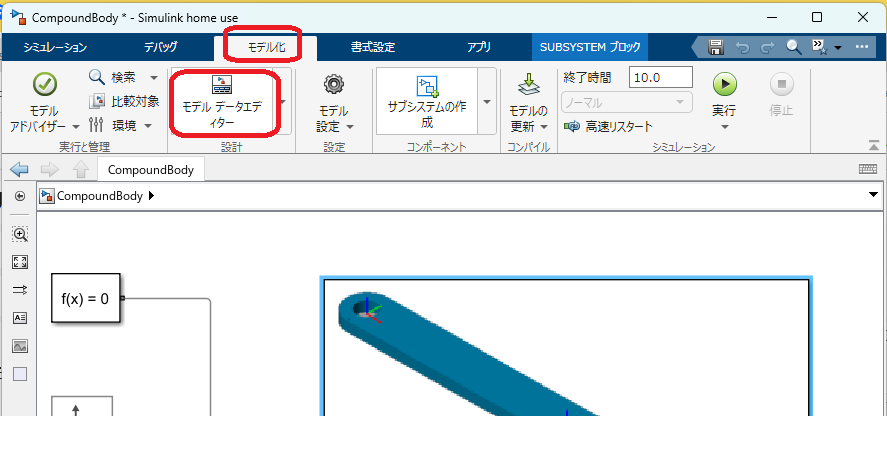Select the blue link body subsystem block
The width and height of the screenshot is (887, 457).
pos(566,346)
